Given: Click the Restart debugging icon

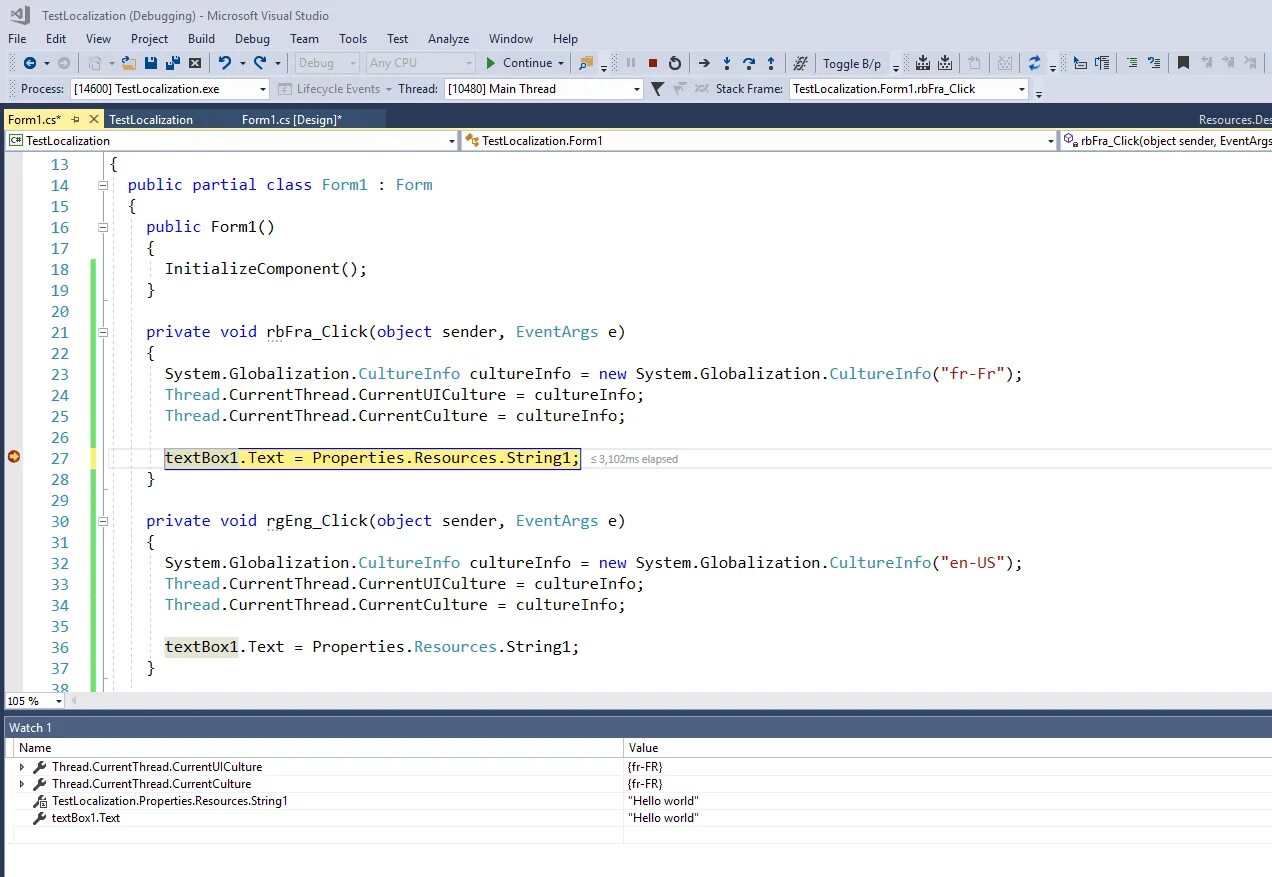Looking at the screenshot, I should (x=675, y=63).
